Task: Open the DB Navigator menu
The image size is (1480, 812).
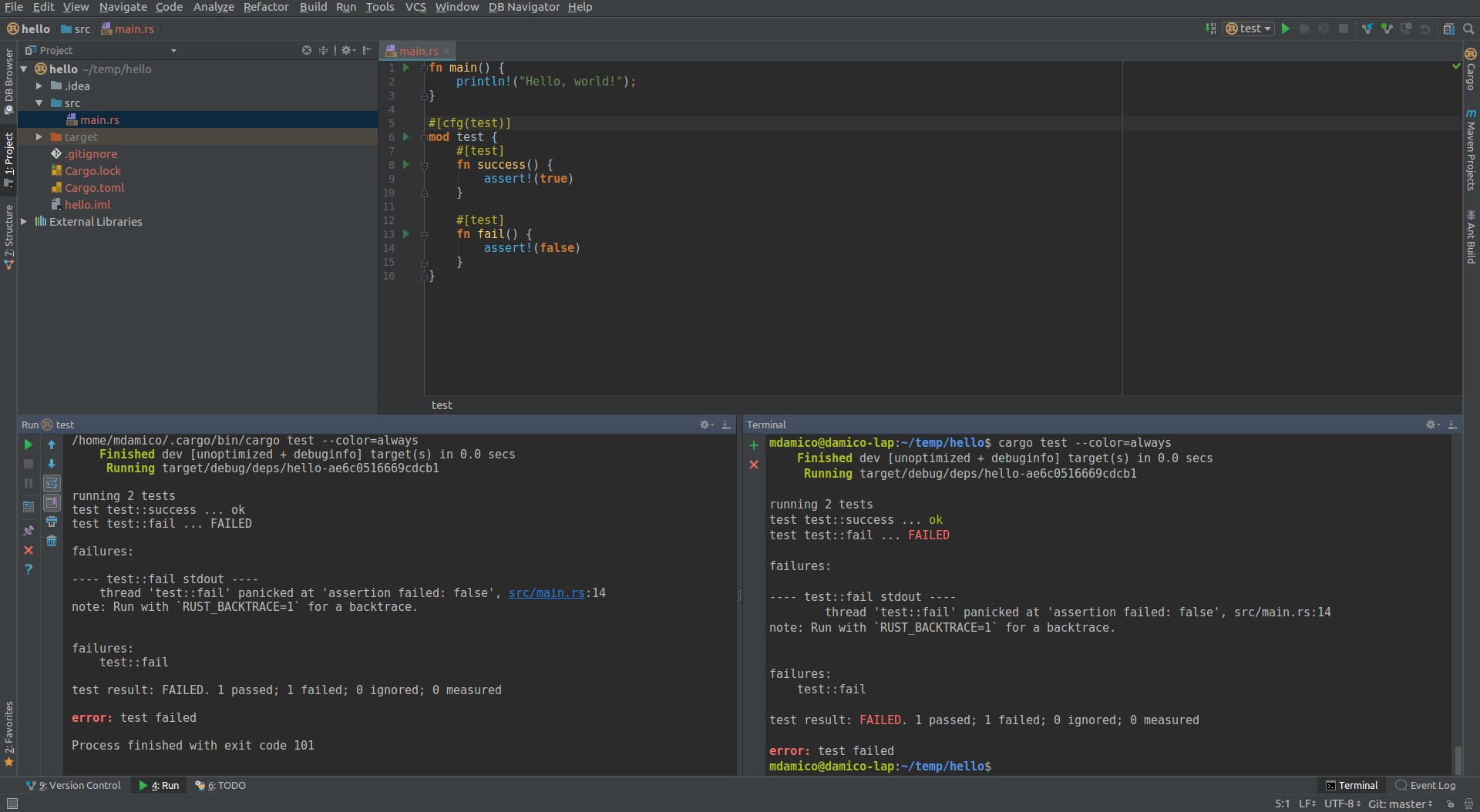Action: coord(524,7)
